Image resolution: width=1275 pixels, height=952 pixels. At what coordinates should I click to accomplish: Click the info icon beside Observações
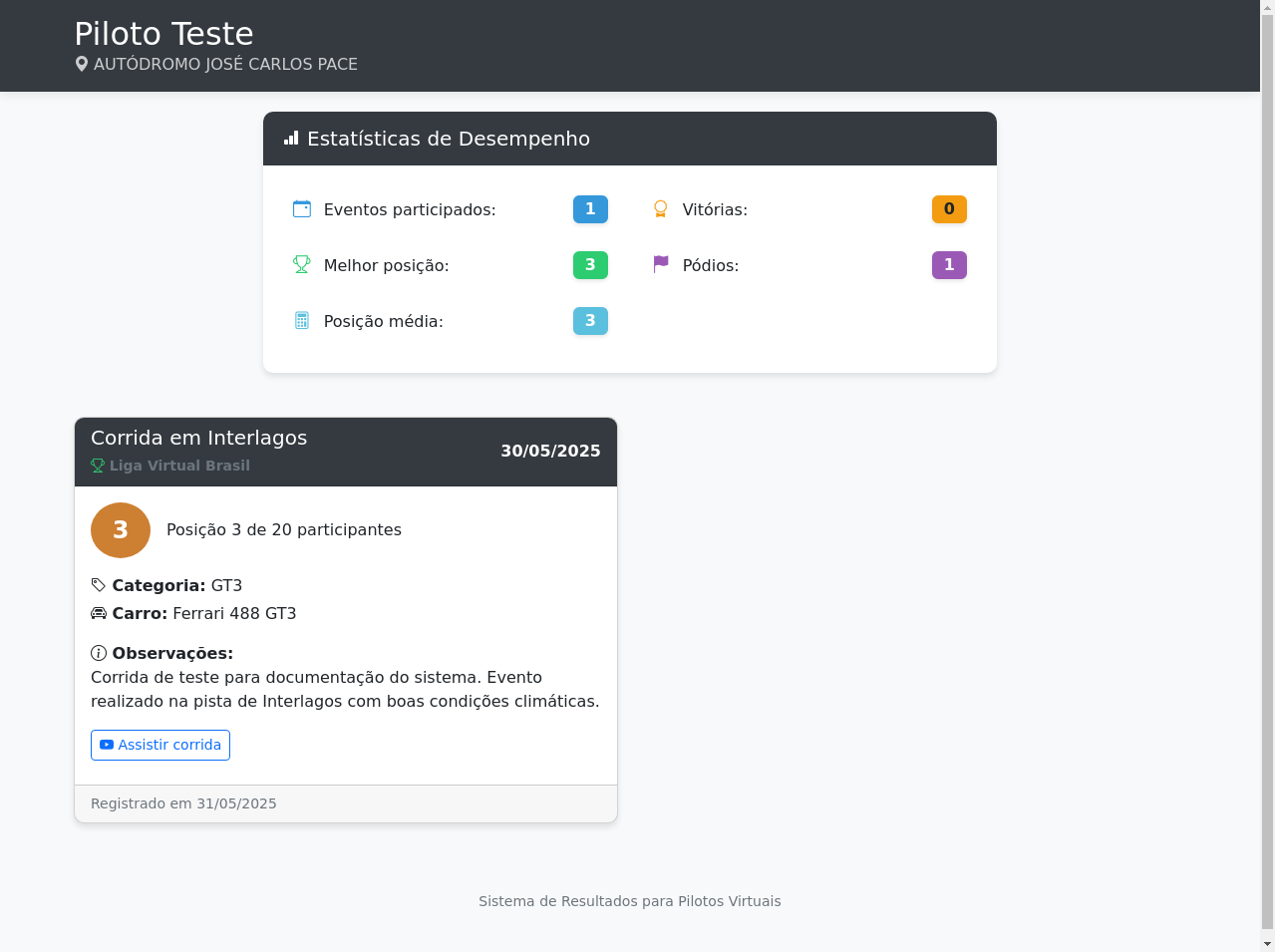(99, 653)
